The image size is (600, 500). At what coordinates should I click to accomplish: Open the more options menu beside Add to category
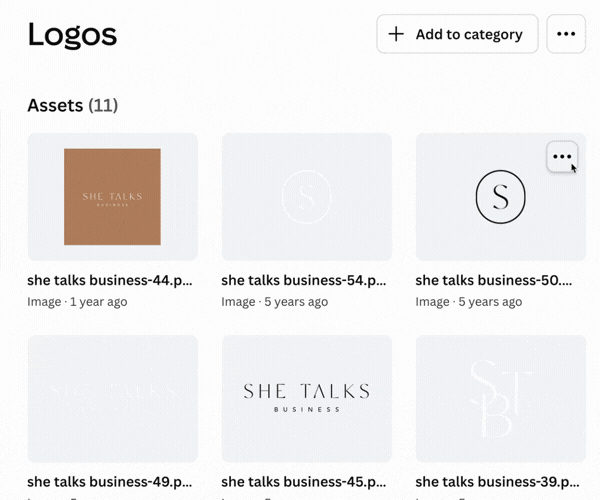pos(566,34)
